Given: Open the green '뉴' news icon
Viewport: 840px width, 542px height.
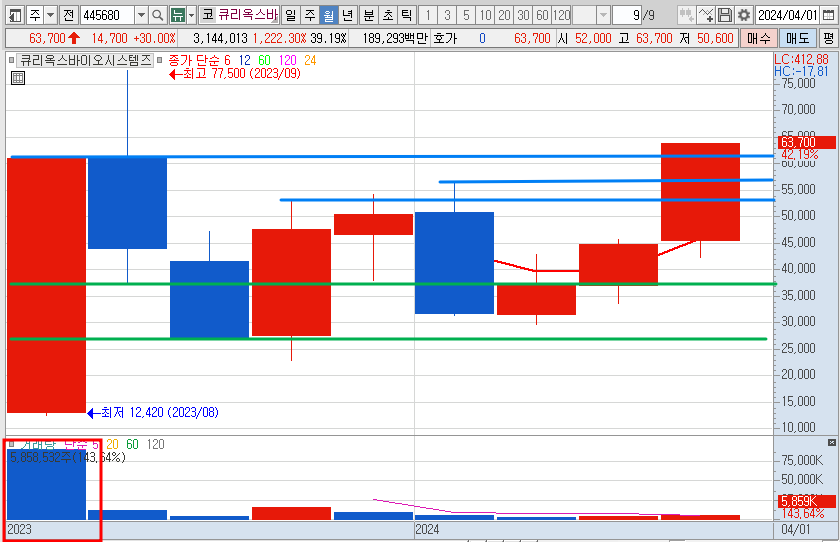Looking at the screenshot, I should [x=177, y=15].
